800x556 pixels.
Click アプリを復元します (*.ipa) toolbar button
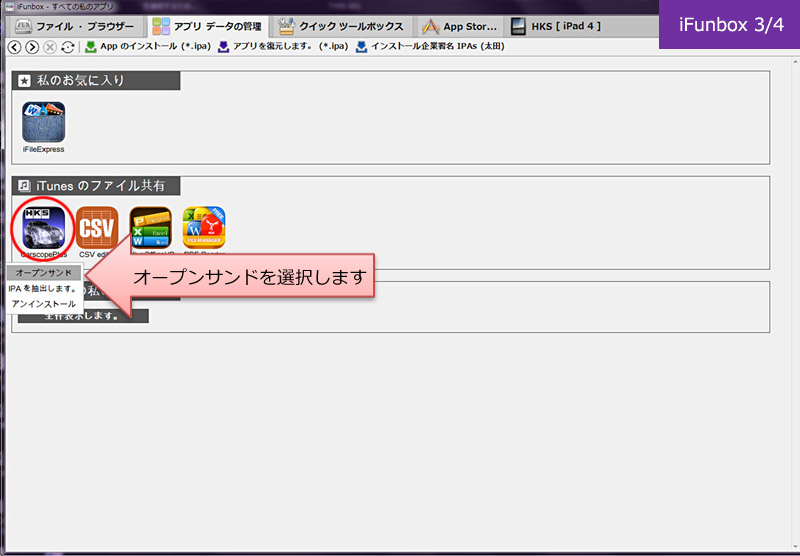coord(283,46)
